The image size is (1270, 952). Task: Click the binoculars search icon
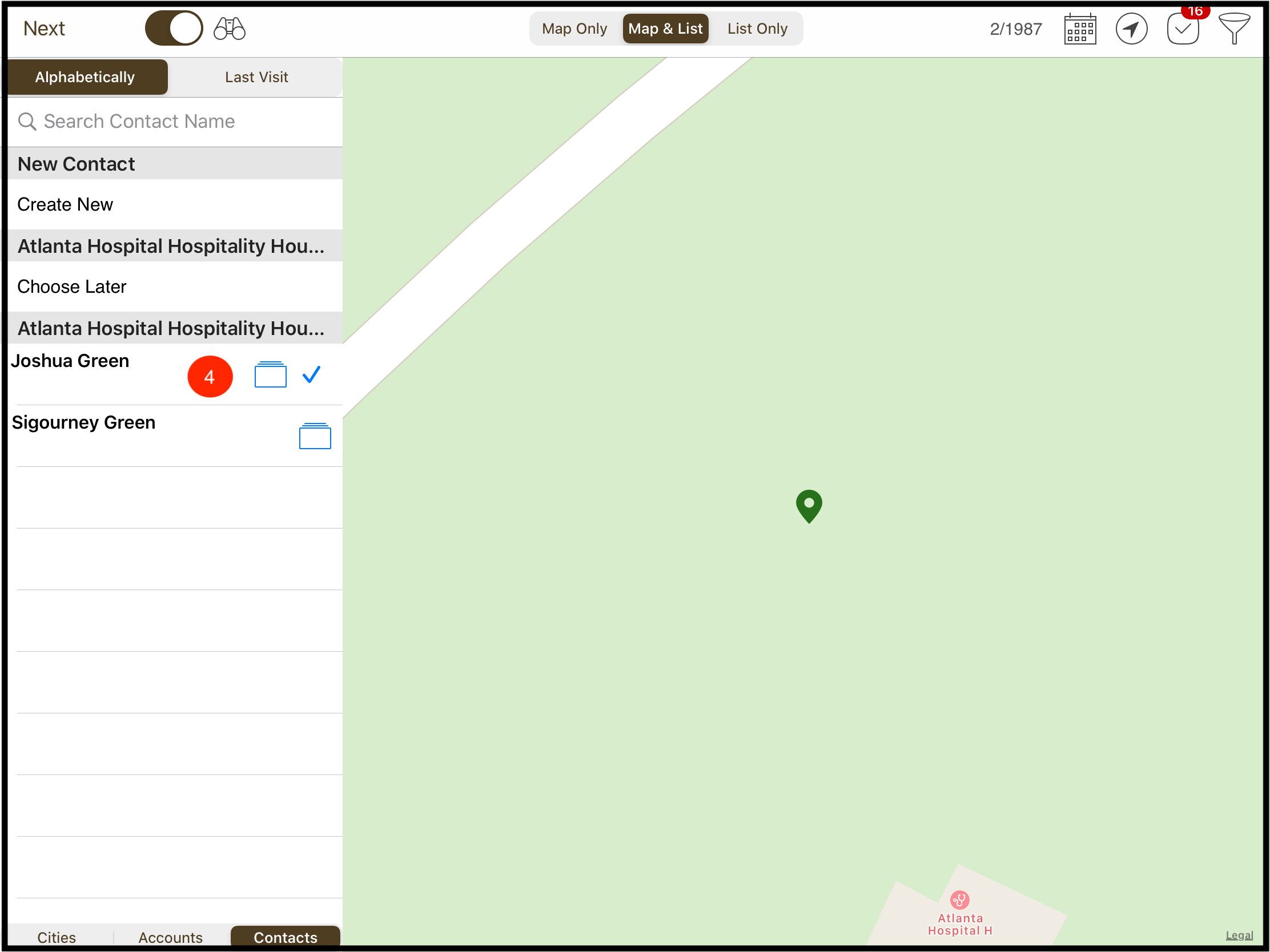tap(229, 29)
